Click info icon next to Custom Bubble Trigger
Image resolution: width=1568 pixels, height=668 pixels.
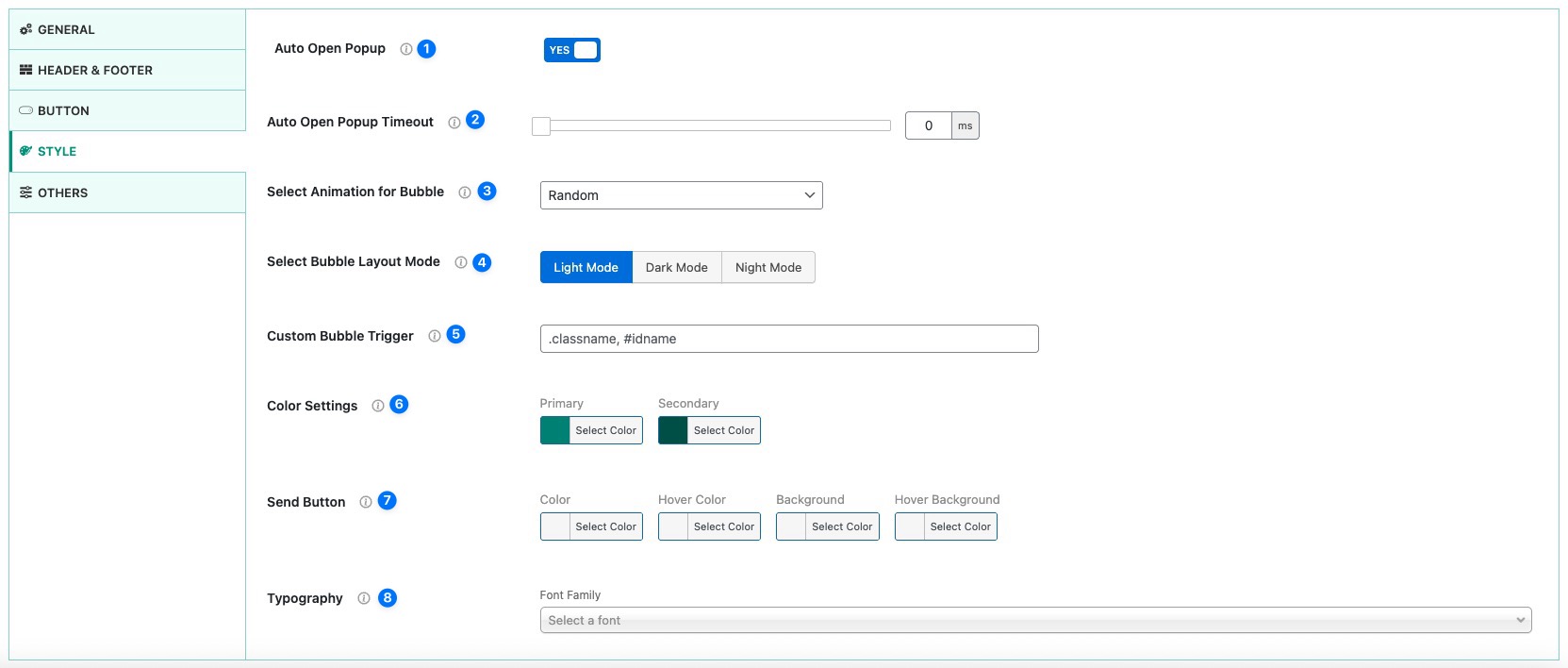pos(435,336)
